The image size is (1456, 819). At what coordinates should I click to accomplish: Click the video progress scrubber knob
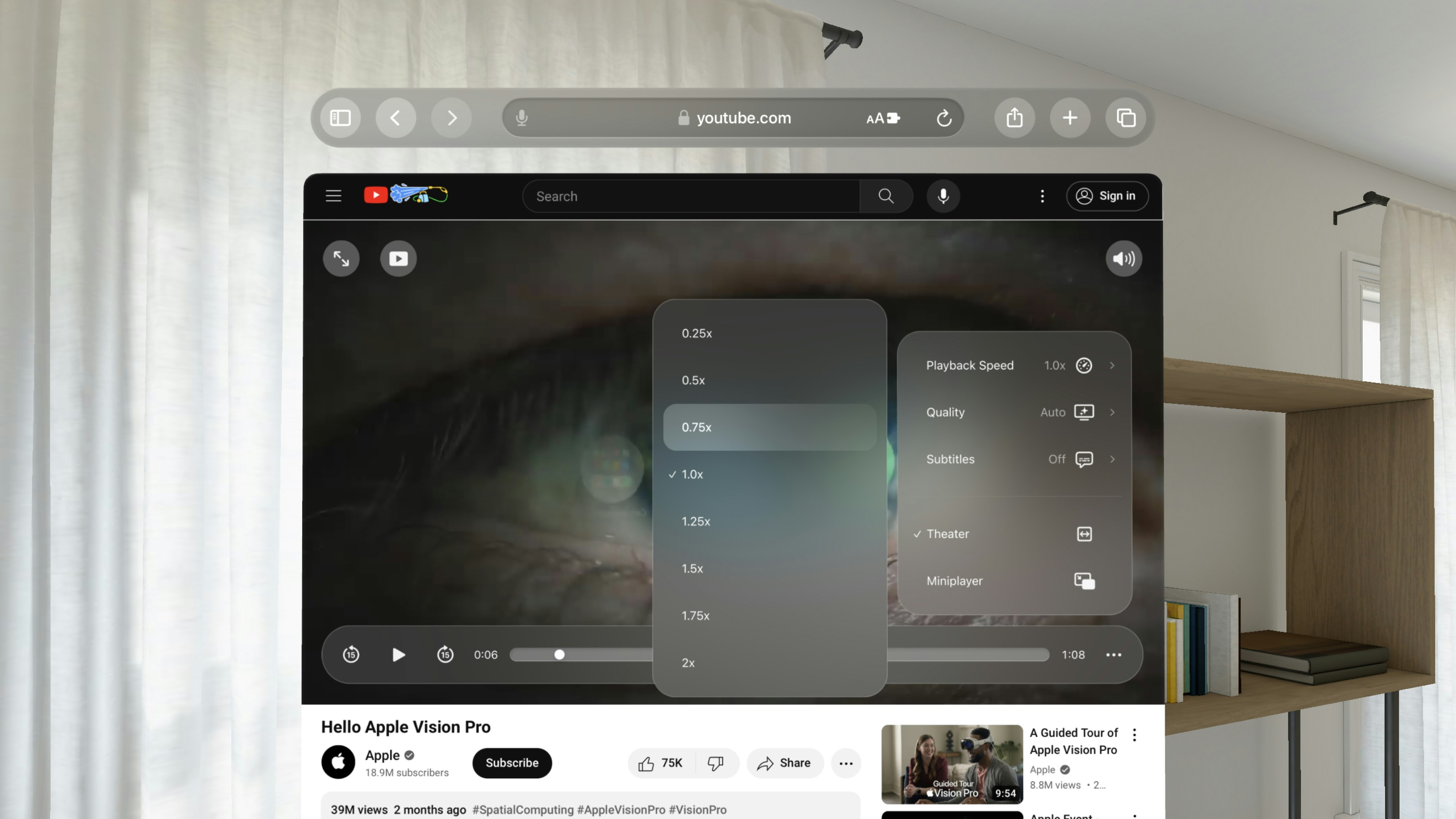coord(559,654)
